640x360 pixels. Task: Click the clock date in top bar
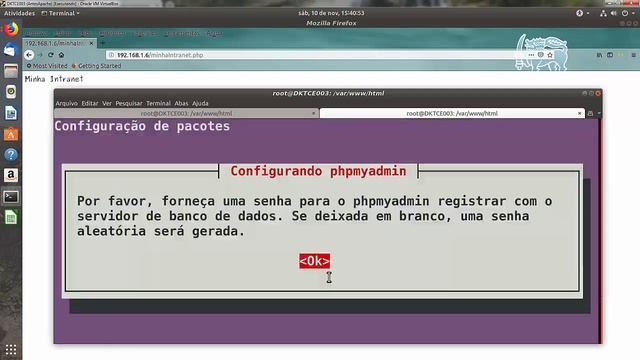click(331, 13)
